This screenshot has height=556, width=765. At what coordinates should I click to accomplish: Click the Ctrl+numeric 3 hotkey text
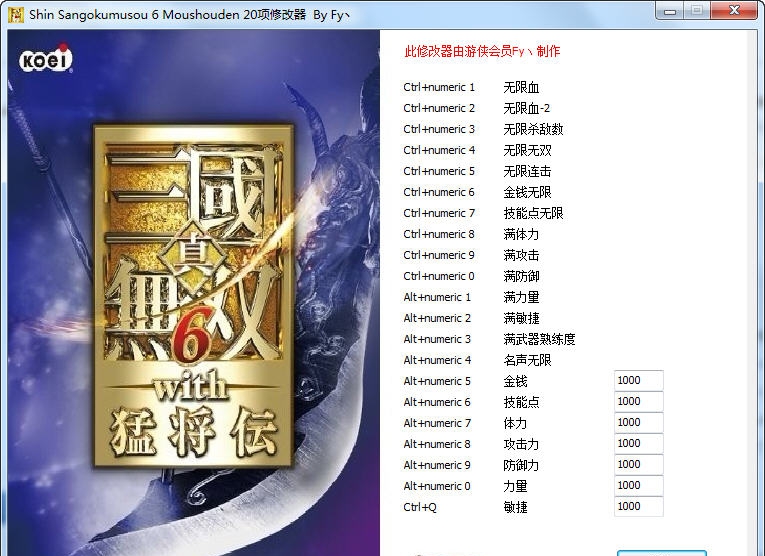[x=439, y=129]
